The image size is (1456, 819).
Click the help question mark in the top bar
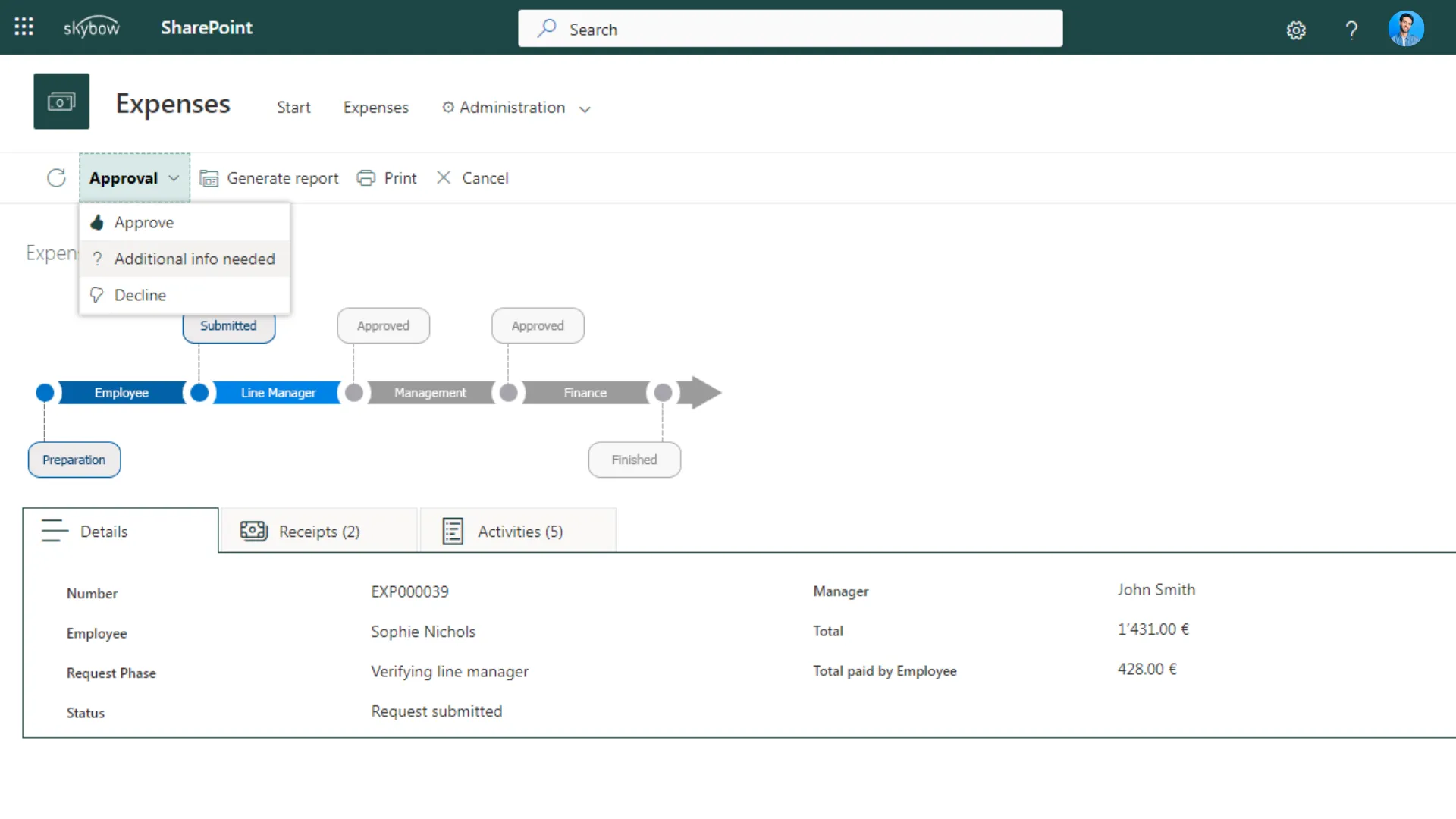(1352, 30)
